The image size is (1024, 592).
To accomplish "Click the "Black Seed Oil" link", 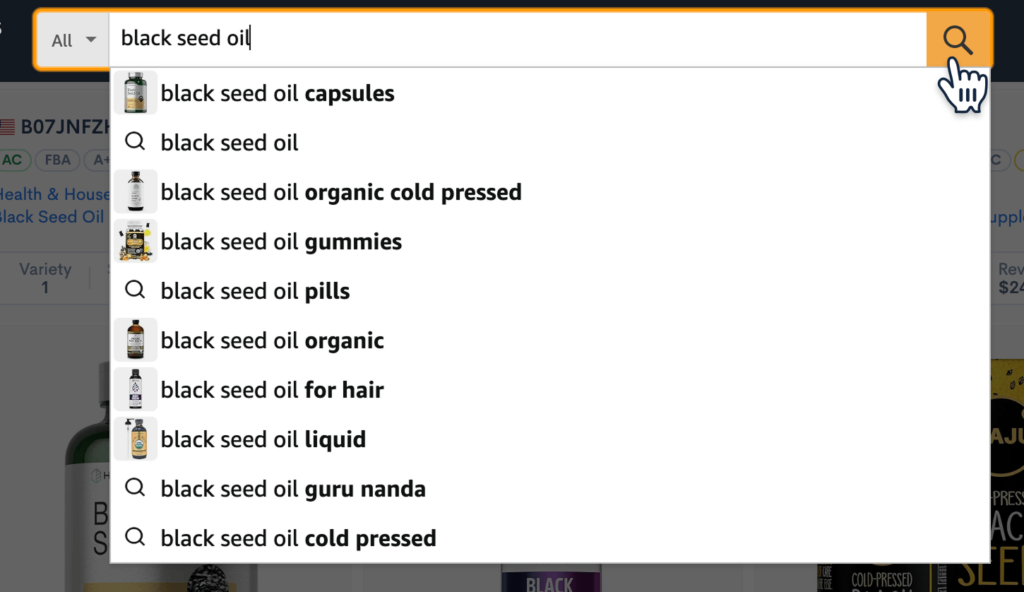I will pyautogui.click(x=50, y=217).
